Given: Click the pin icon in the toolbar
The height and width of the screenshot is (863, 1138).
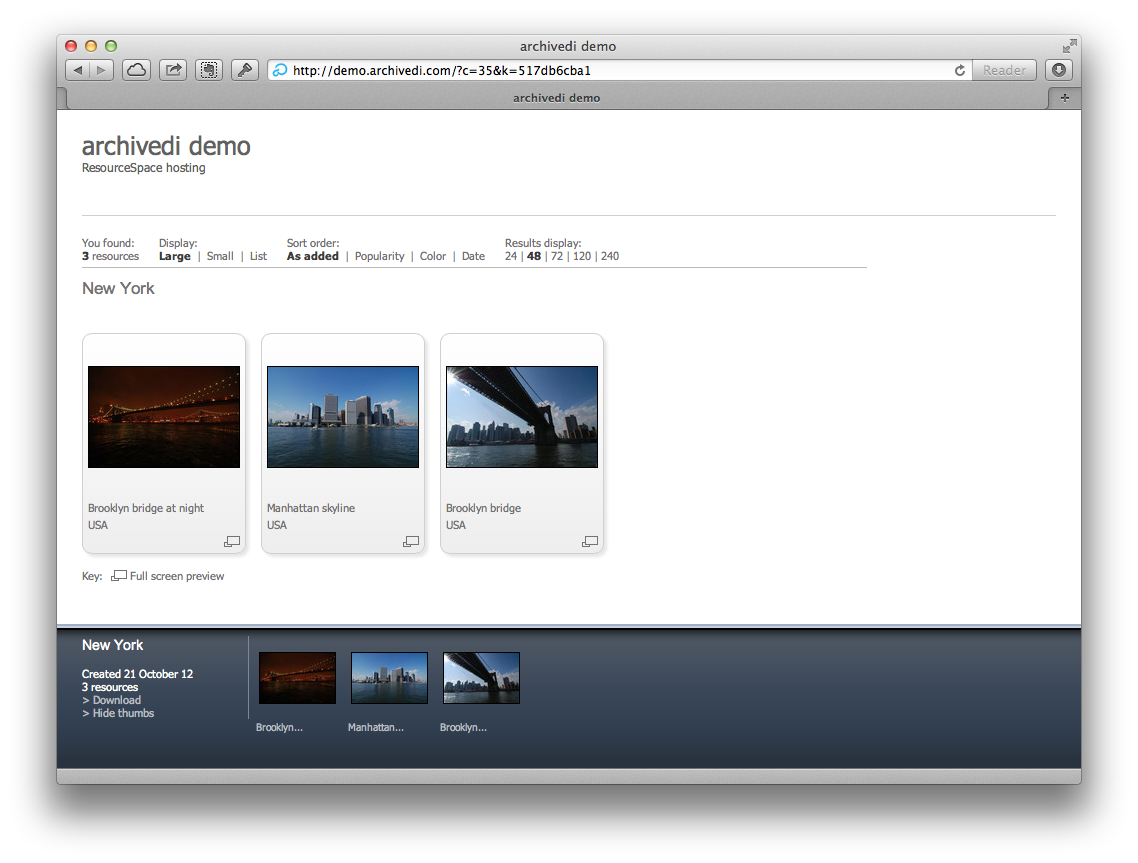Looking at the screenshot, I should point(245,70).
